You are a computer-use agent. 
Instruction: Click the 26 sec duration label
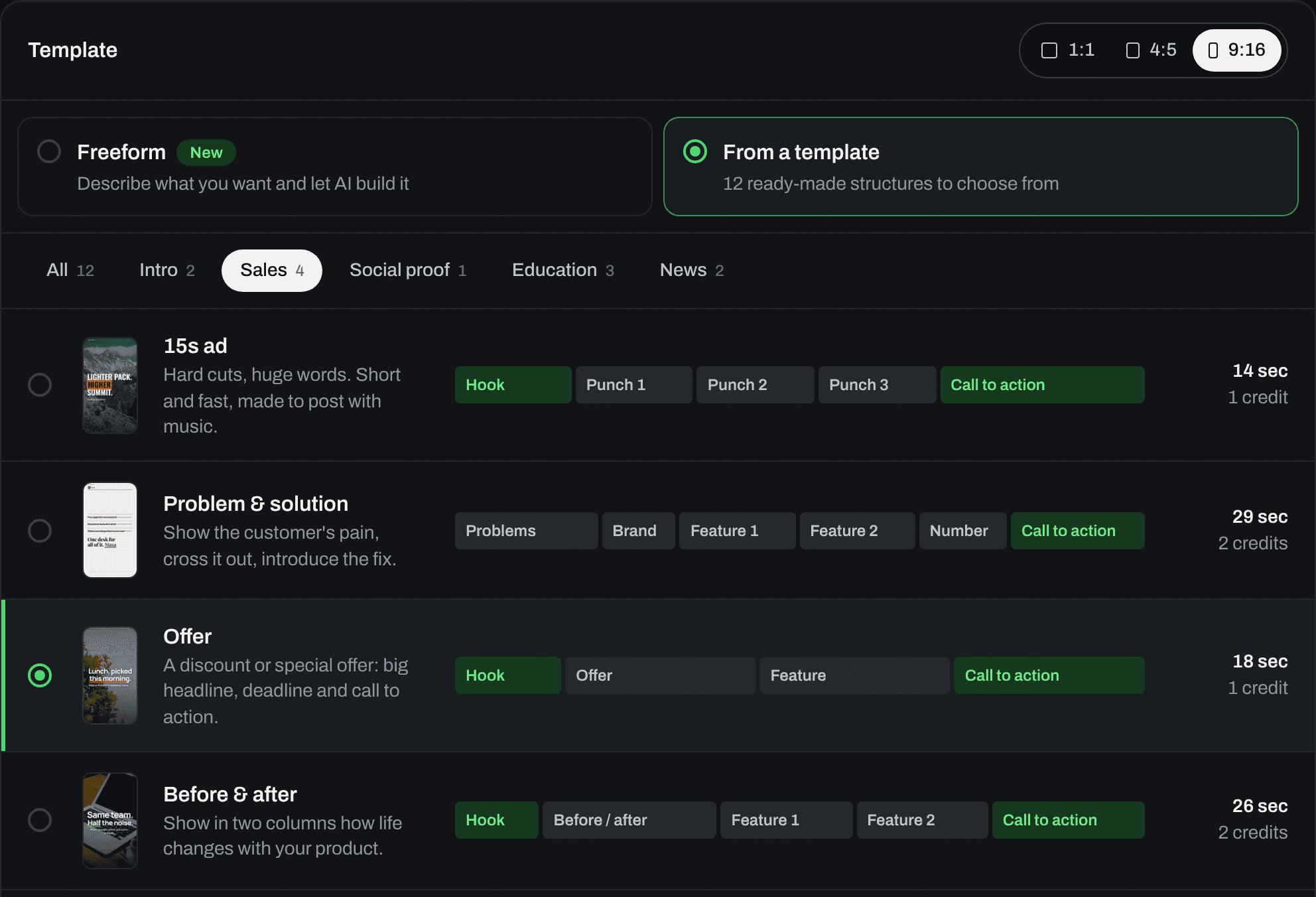coord(1260,806)
